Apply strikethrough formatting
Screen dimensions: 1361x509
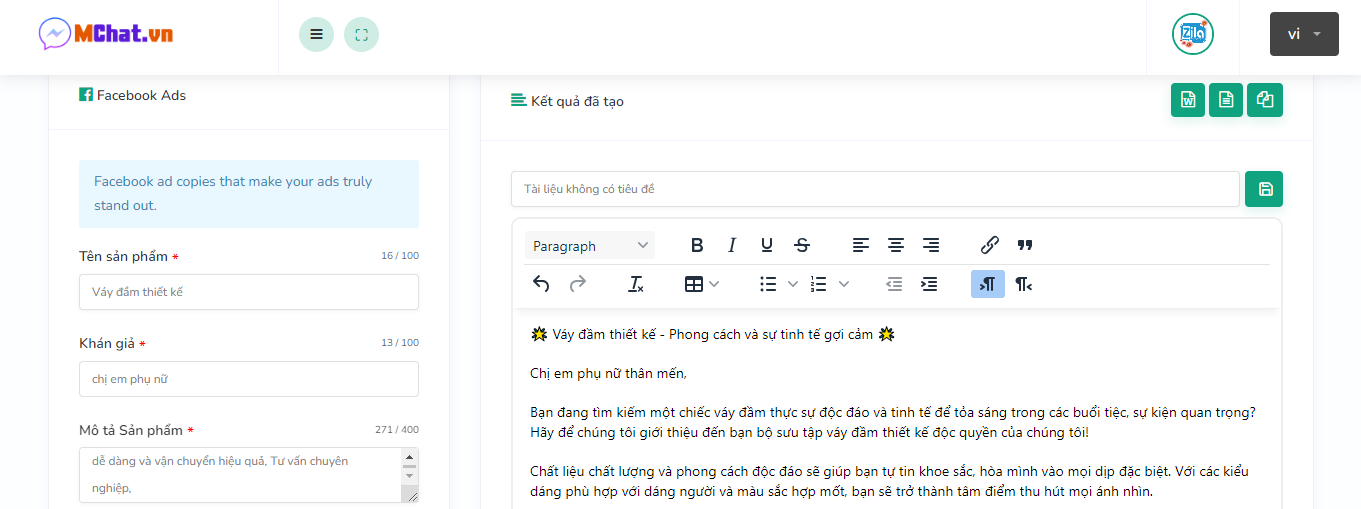(802, 245)
